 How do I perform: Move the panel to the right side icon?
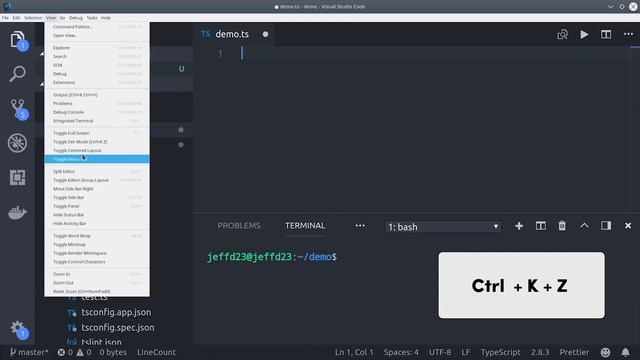point(606,226)
